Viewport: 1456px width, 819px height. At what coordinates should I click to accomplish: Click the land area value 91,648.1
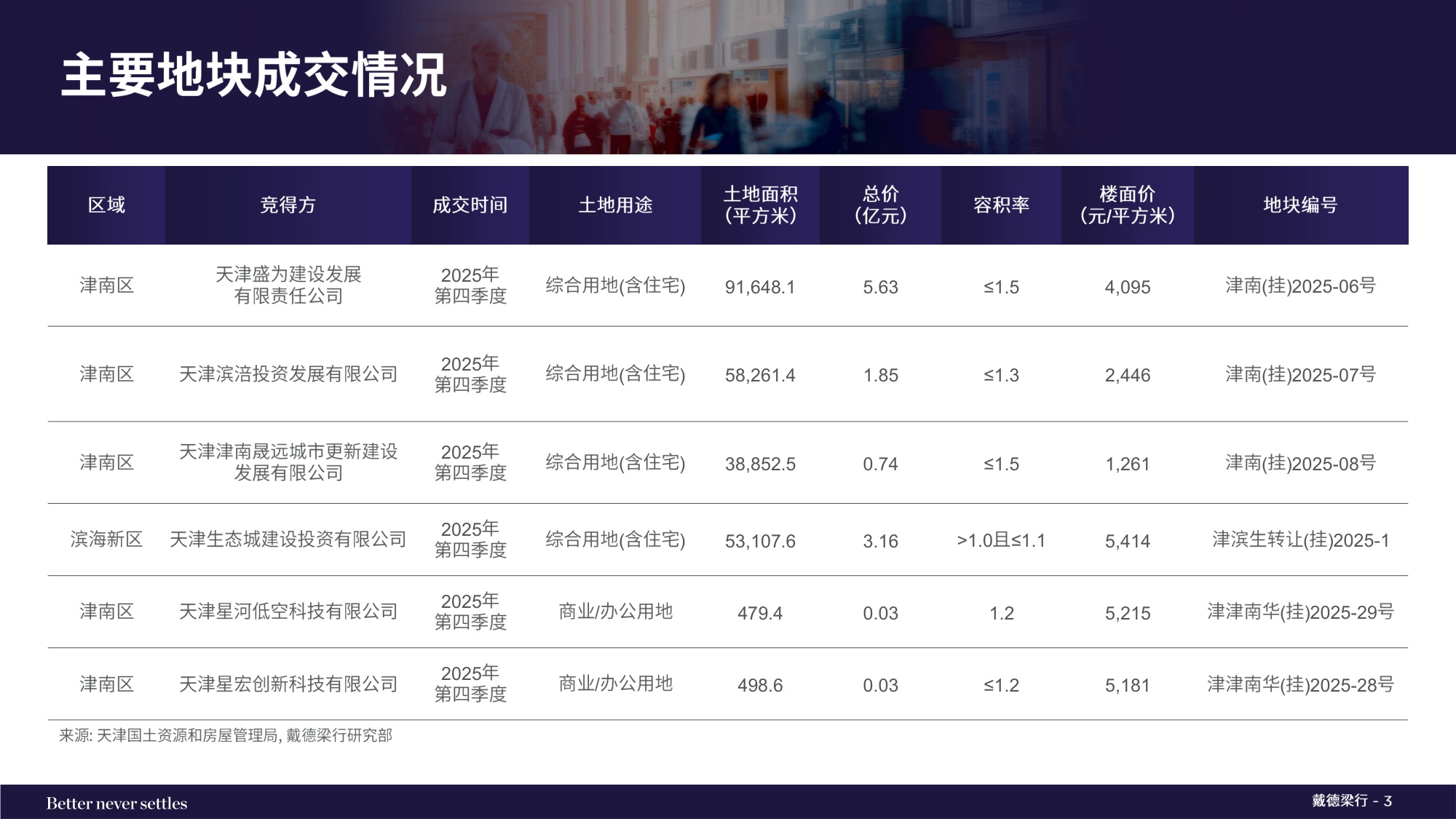[760, 287]
